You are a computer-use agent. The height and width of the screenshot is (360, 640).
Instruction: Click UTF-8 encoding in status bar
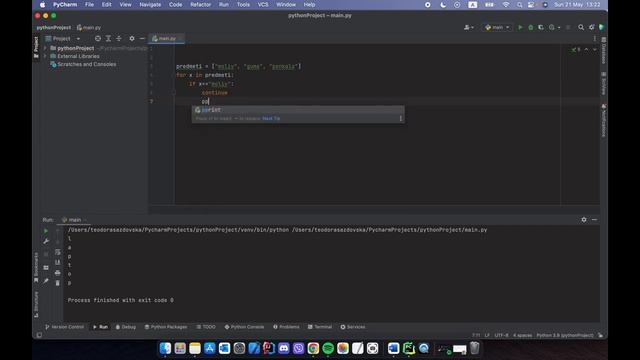501,335
